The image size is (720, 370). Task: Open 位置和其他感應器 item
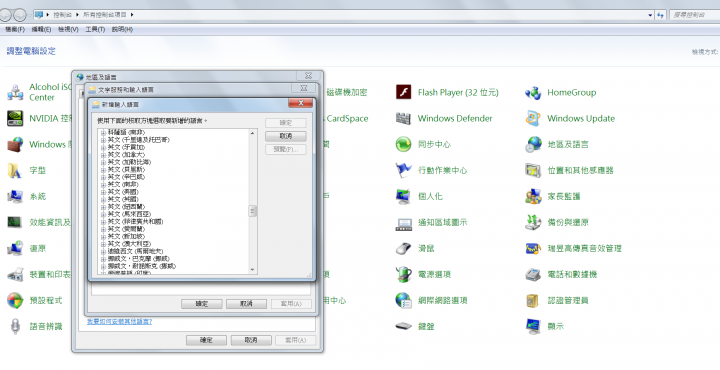(x=569, y=170)
